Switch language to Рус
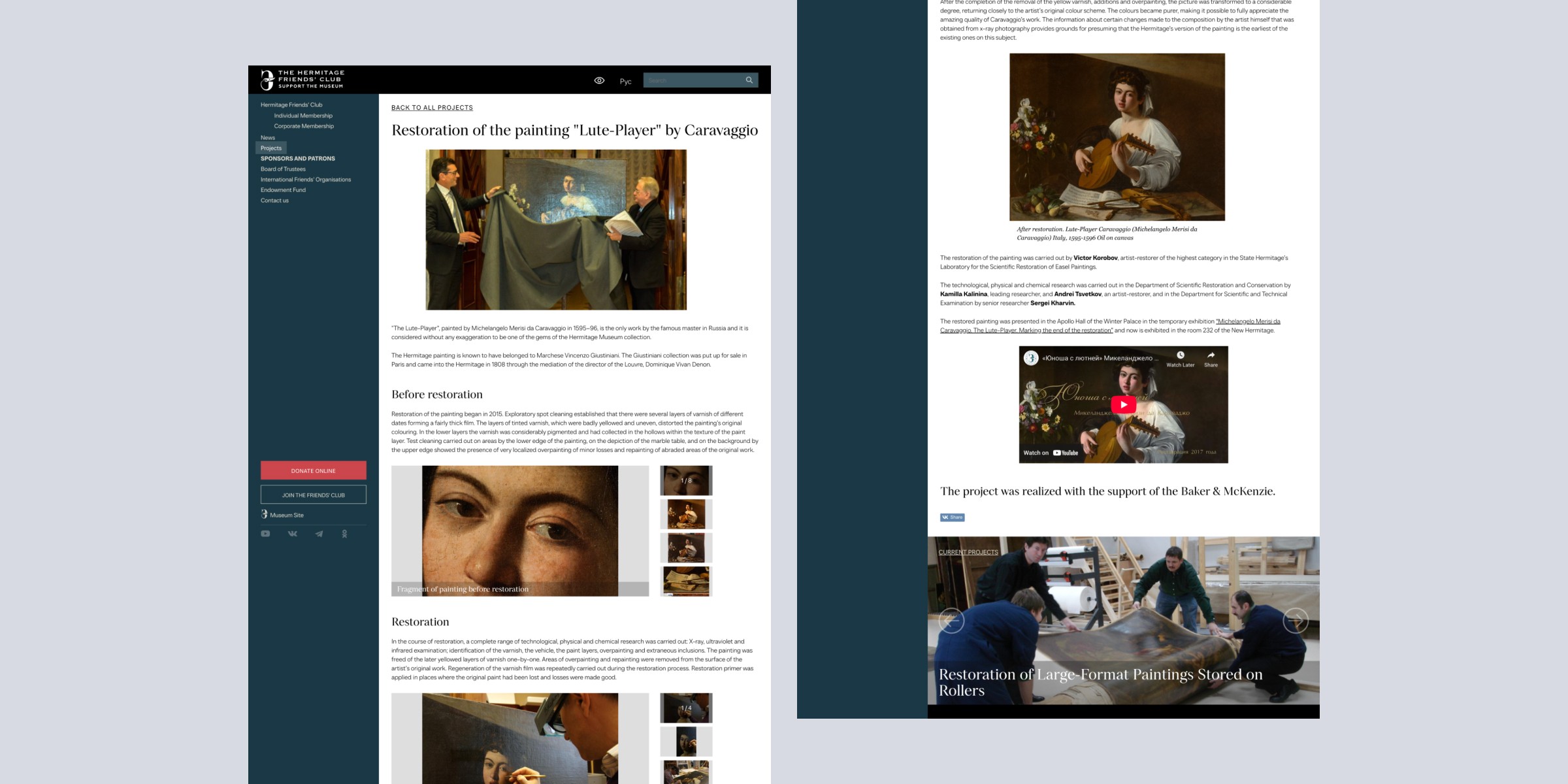Screen dimensions: 1568x784 pos(625,82)
